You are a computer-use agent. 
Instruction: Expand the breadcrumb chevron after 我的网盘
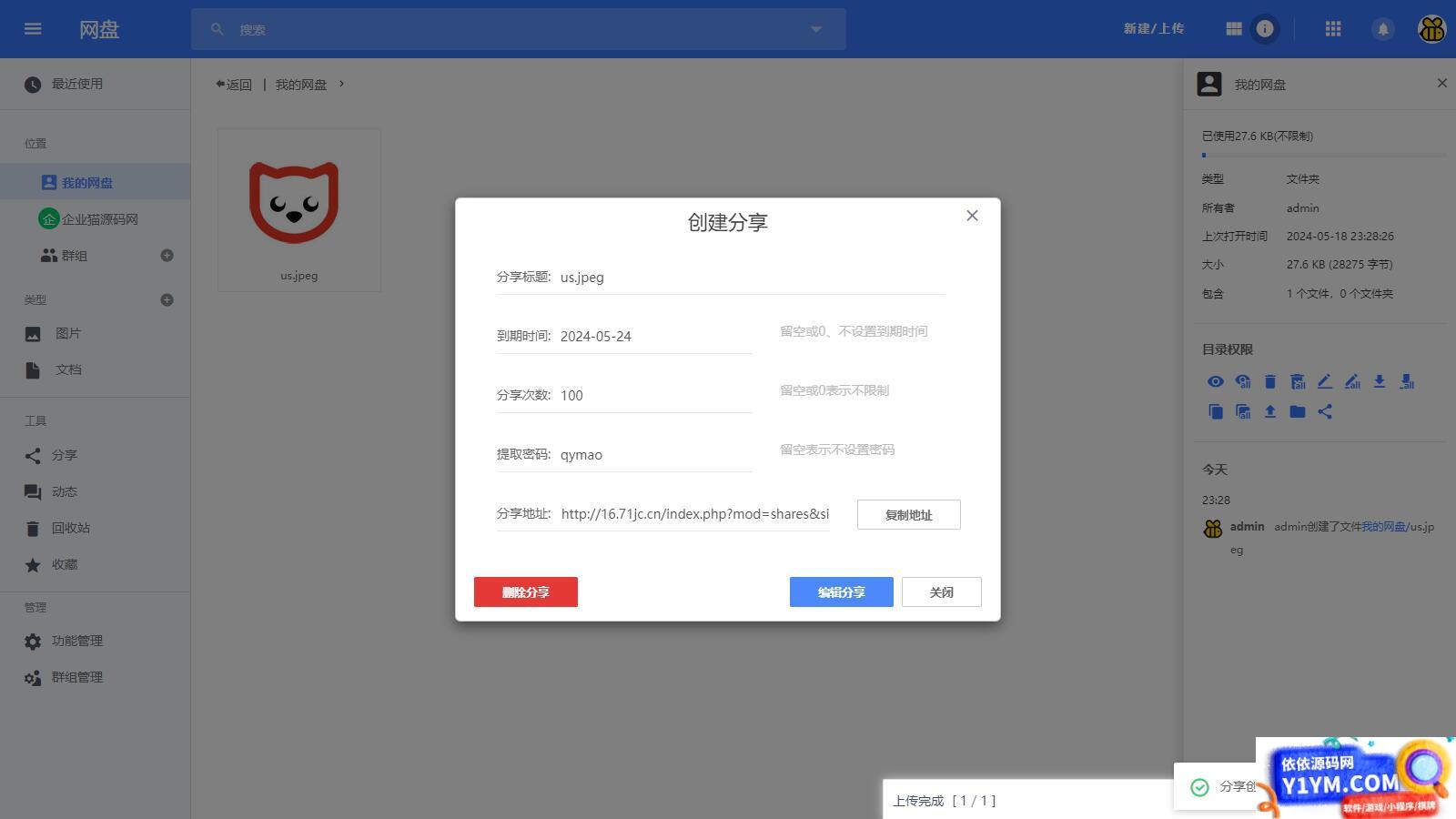click(342, 84)
